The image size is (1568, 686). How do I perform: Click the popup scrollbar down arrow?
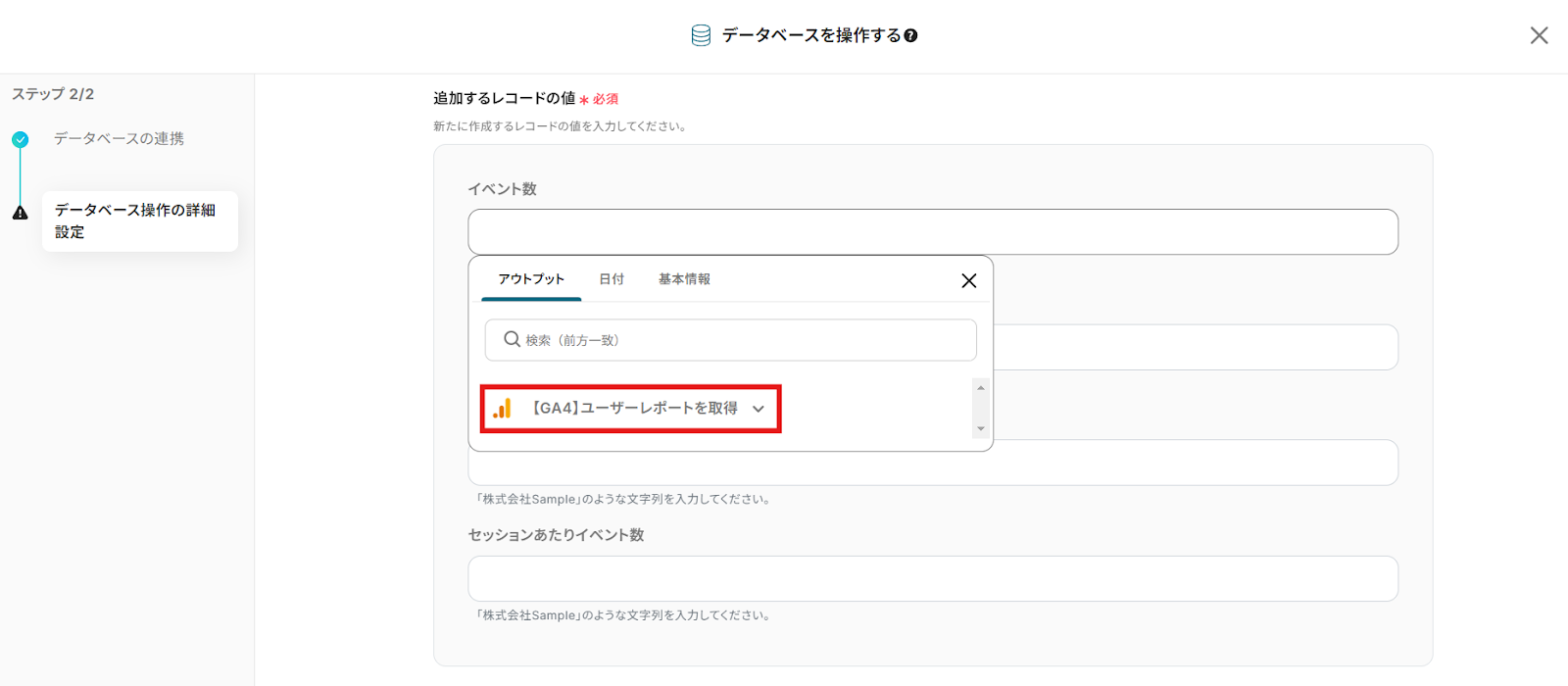[980, 428]
